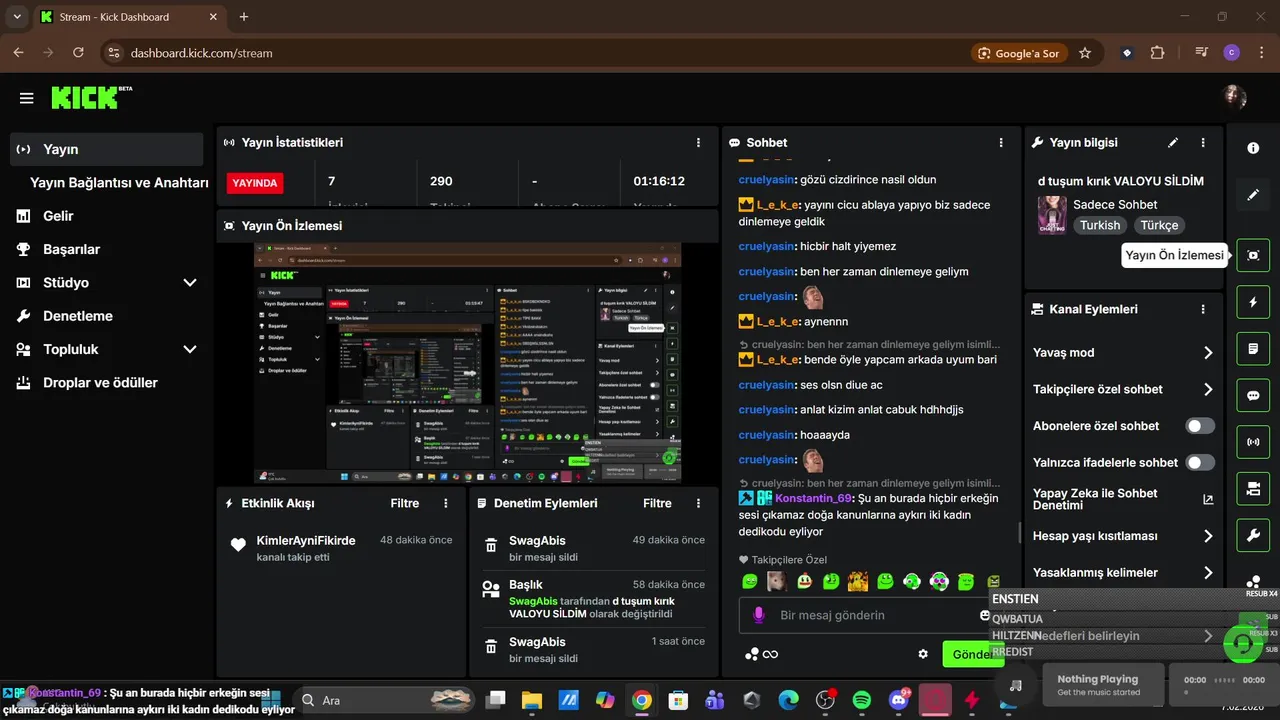1280x720 pixels.
Task: Open Denetleme in sidebar
Action: click(77, 316)
